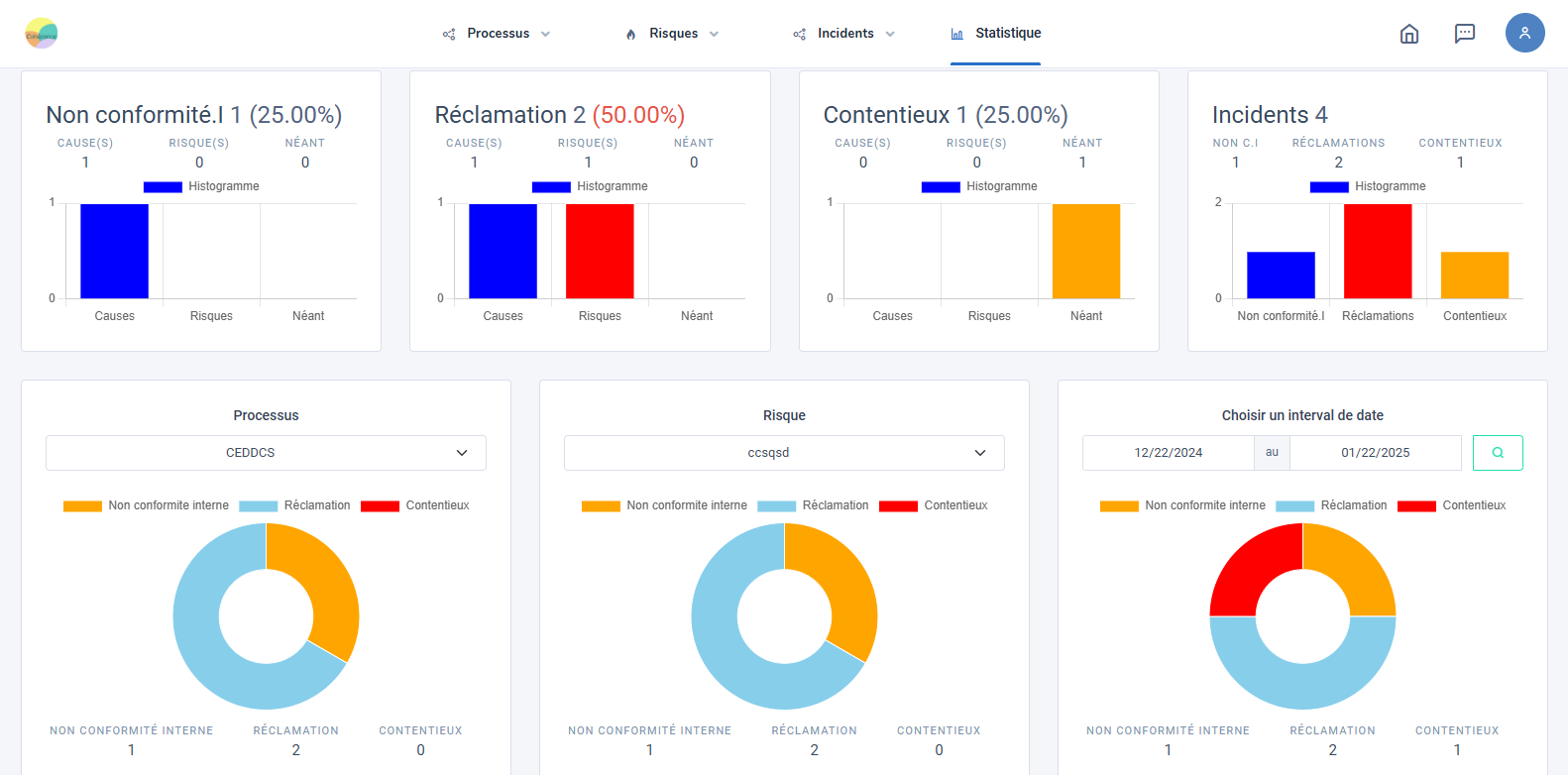Click the Risques navigation link
This screenshot has width=1568, height=775.
(x=673, y=34)
